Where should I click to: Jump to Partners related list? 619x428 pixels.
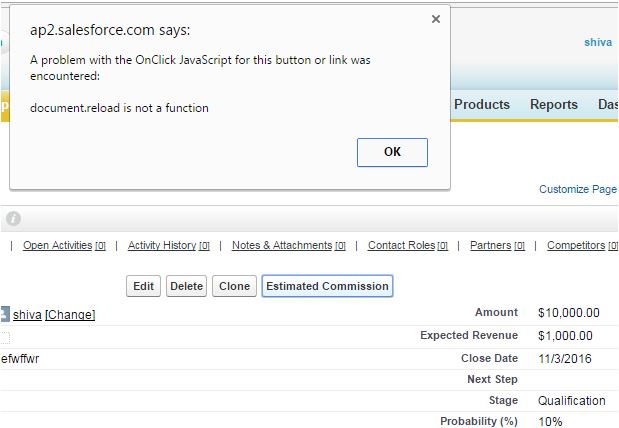tap(490, 245)
